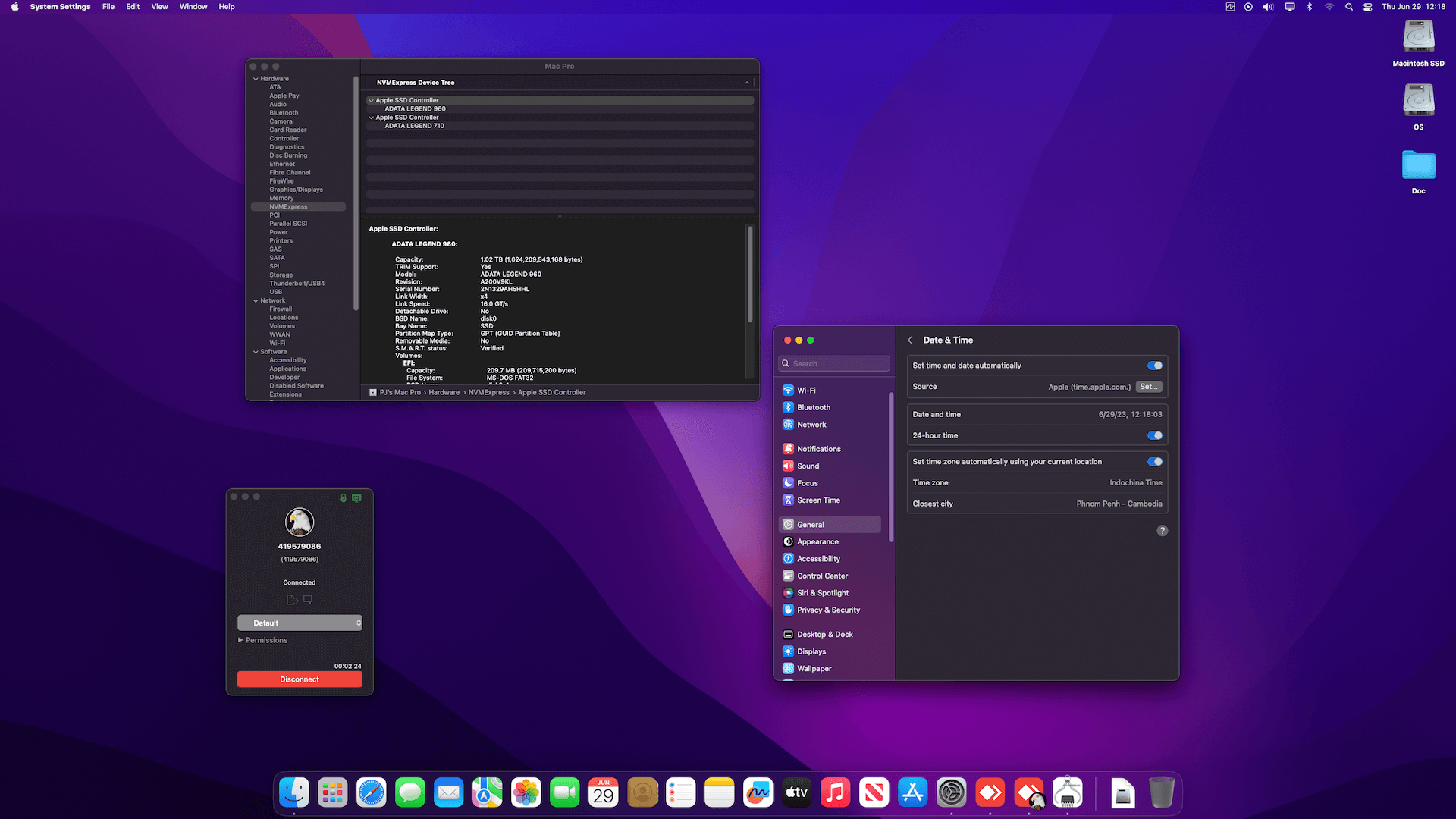The width and height of the screenshot is (1456, 819).
Task: Open Siri & Spotlight settings
Action: [822, 593]
